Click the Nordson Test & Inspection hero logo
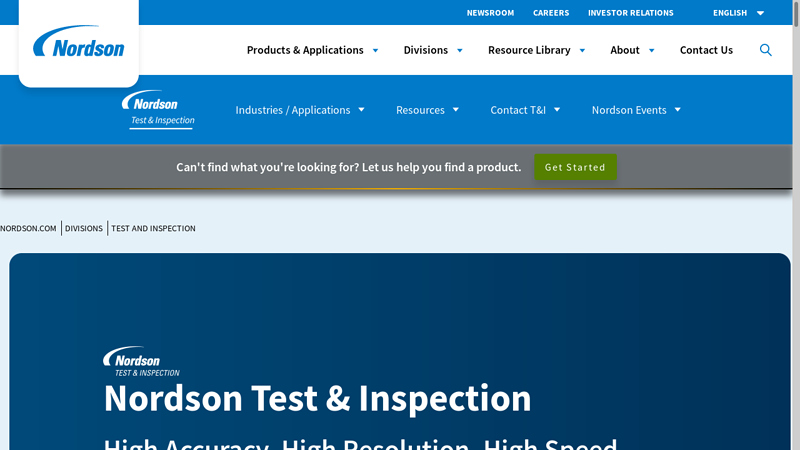 click(141, 361)
